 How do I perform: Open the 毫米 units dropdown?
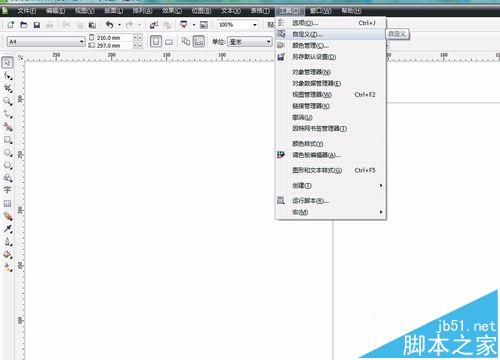pos(268,42)
